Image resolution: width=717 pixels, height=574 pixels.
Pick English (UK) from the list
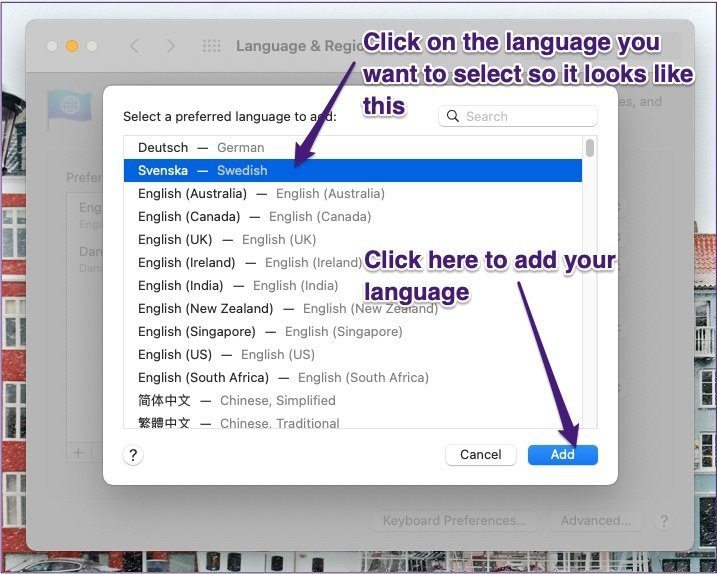[353, 239]
